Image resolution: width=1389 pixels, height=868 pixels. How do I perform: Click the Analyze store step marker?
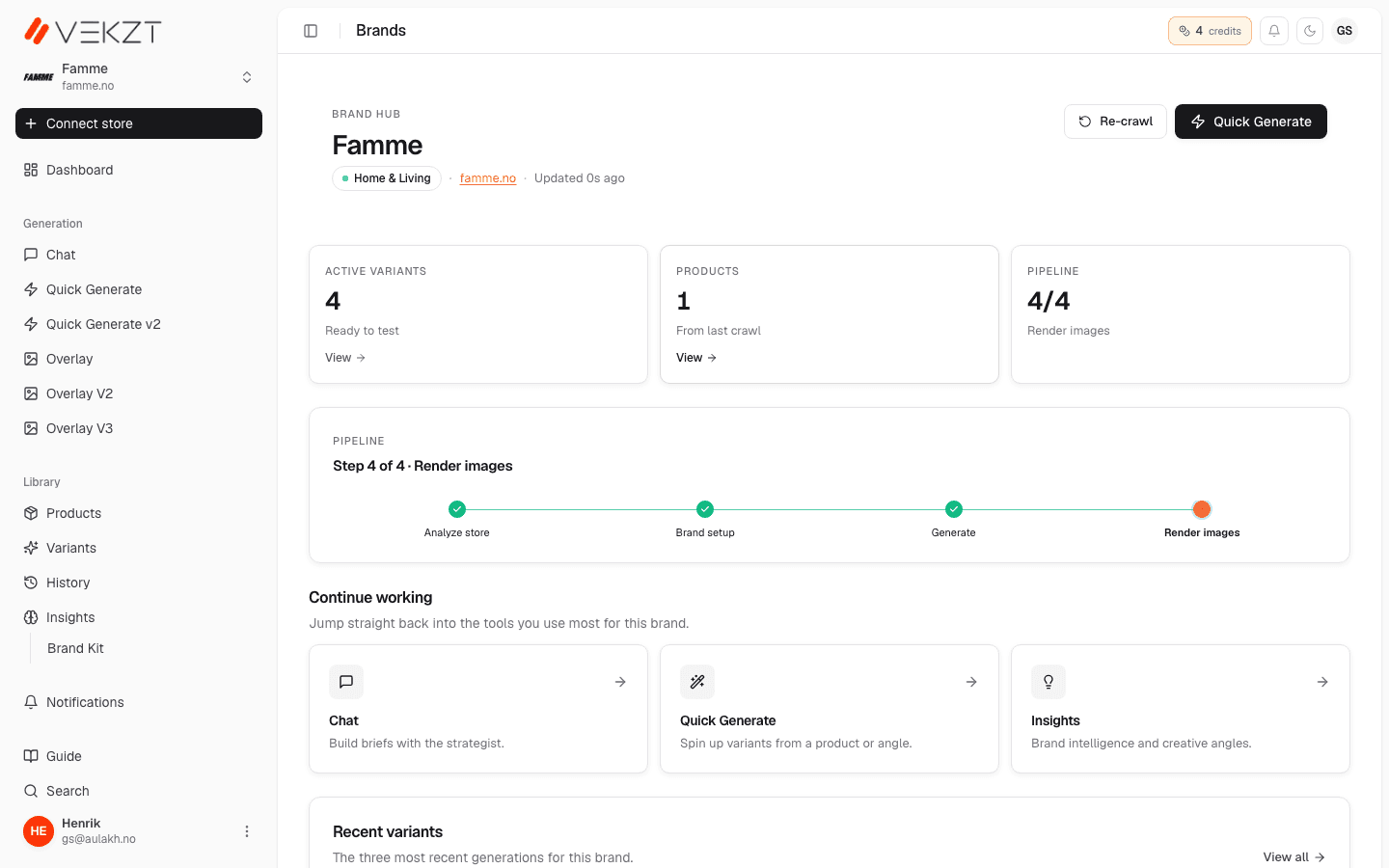point(457,509)
